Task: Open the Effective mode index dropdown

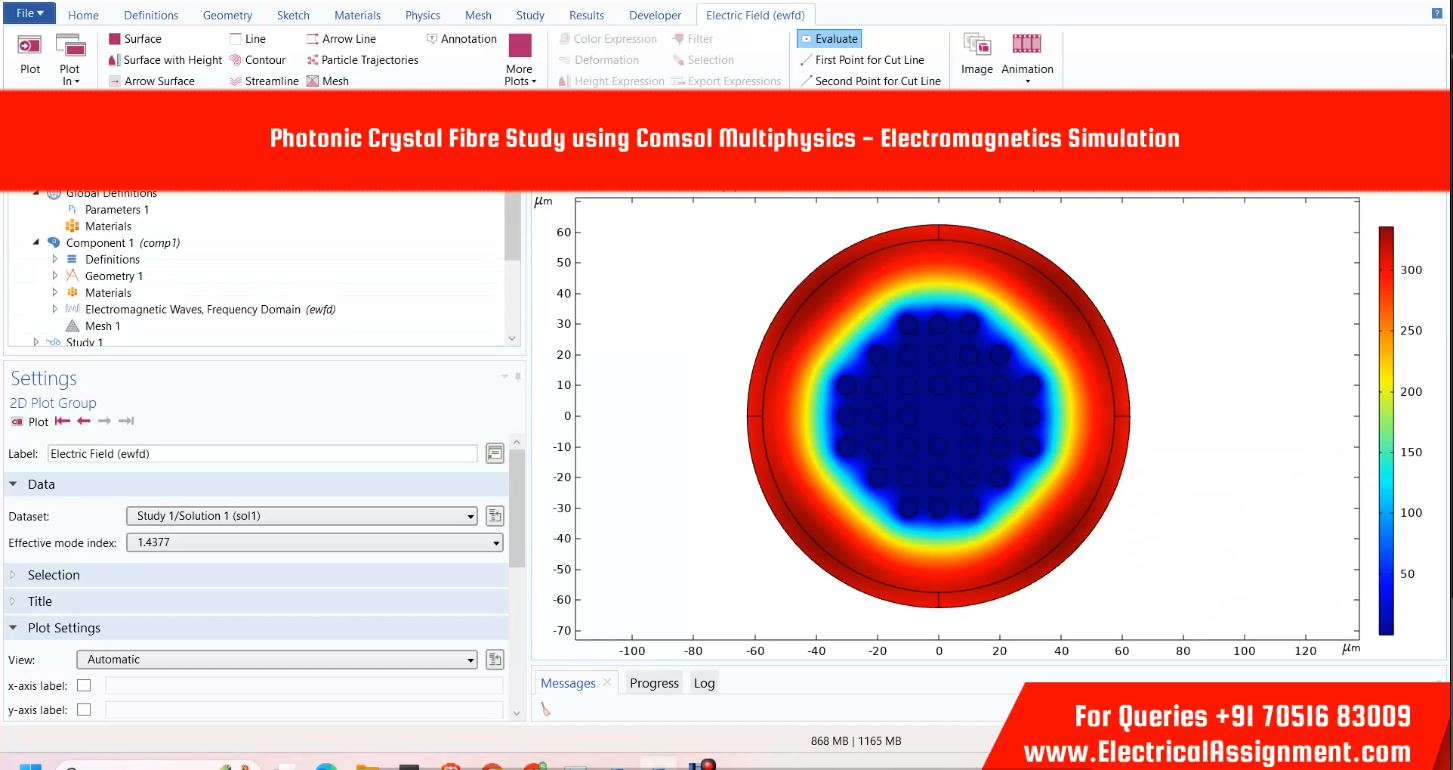Action: [314, 543]
